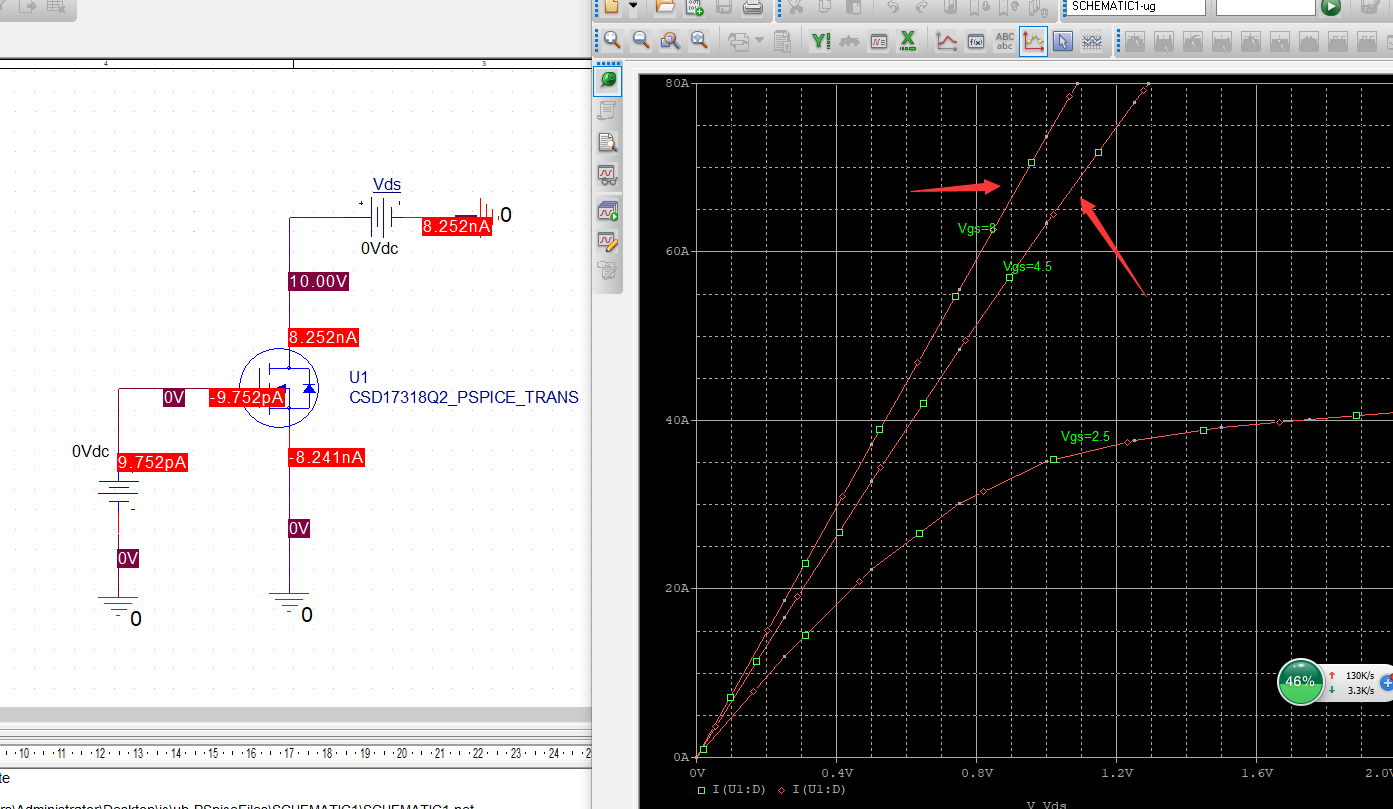
Task: Open the Performance Analysis icon
Action: point(879,41)
